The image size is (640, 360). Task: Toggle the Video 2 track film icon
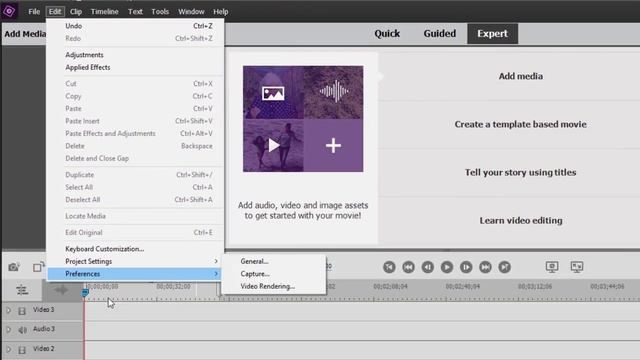[x=22, y=349]
